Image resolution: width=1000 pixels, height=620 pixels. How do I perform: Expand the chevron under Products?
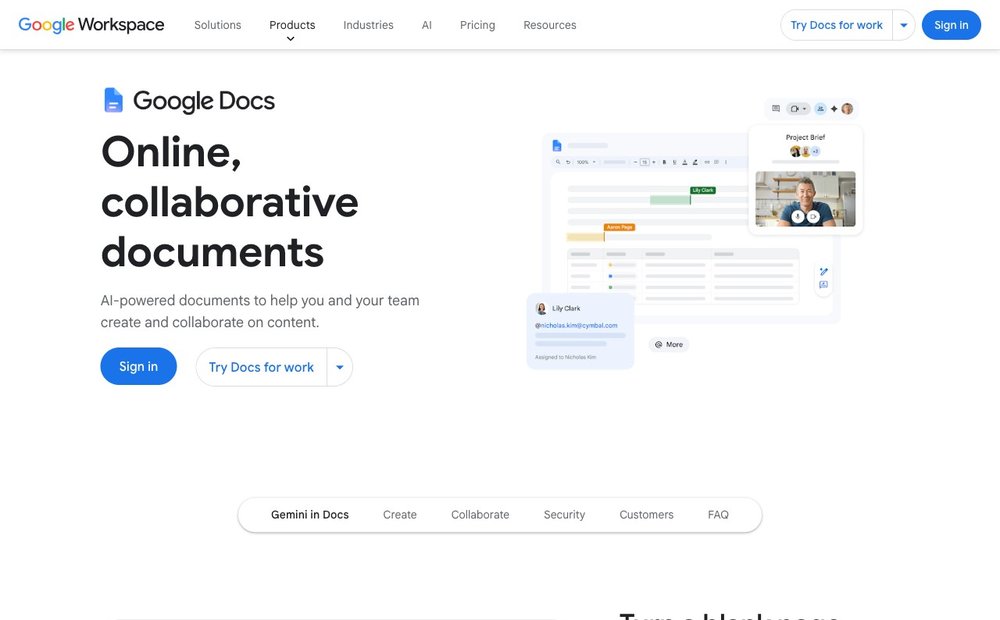click(x=291, y=39)
